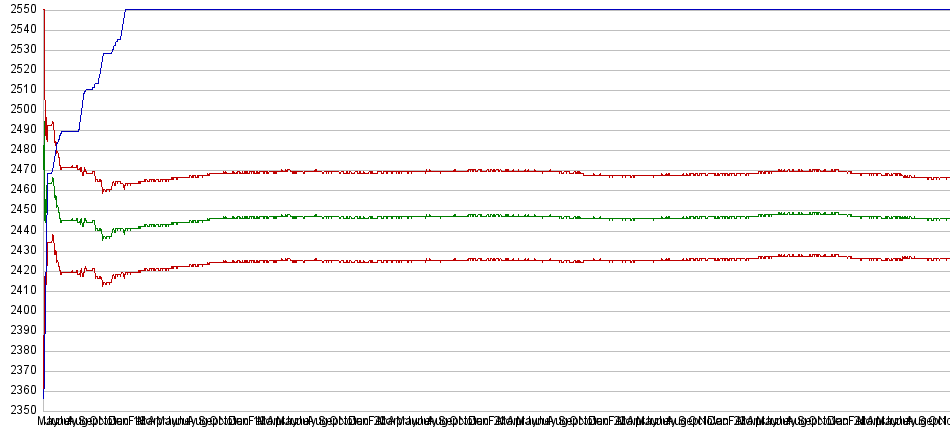Click the 2350 label at the axis bottom

[21, 410]
